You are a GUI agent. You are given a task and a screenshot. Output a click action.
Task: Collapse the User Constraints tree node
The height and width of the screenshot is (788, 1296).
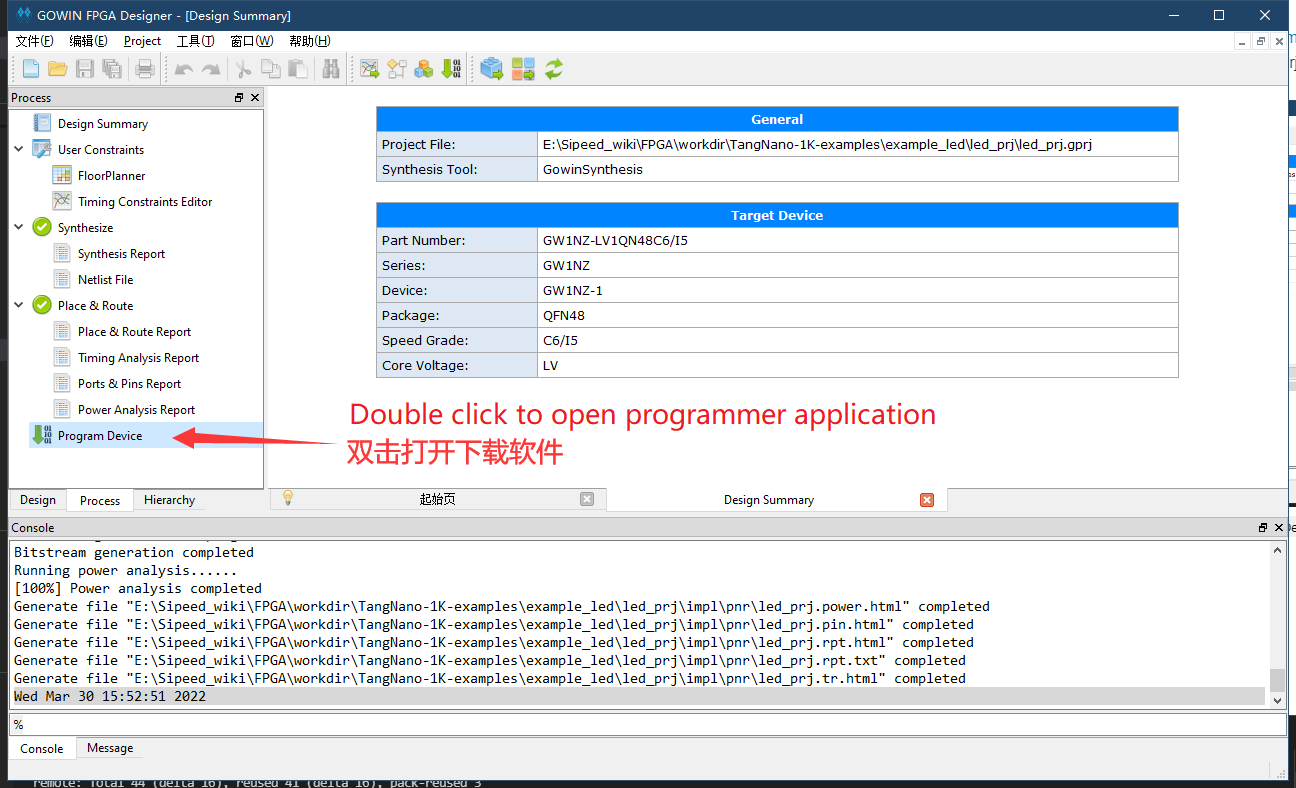click(19, 149)
